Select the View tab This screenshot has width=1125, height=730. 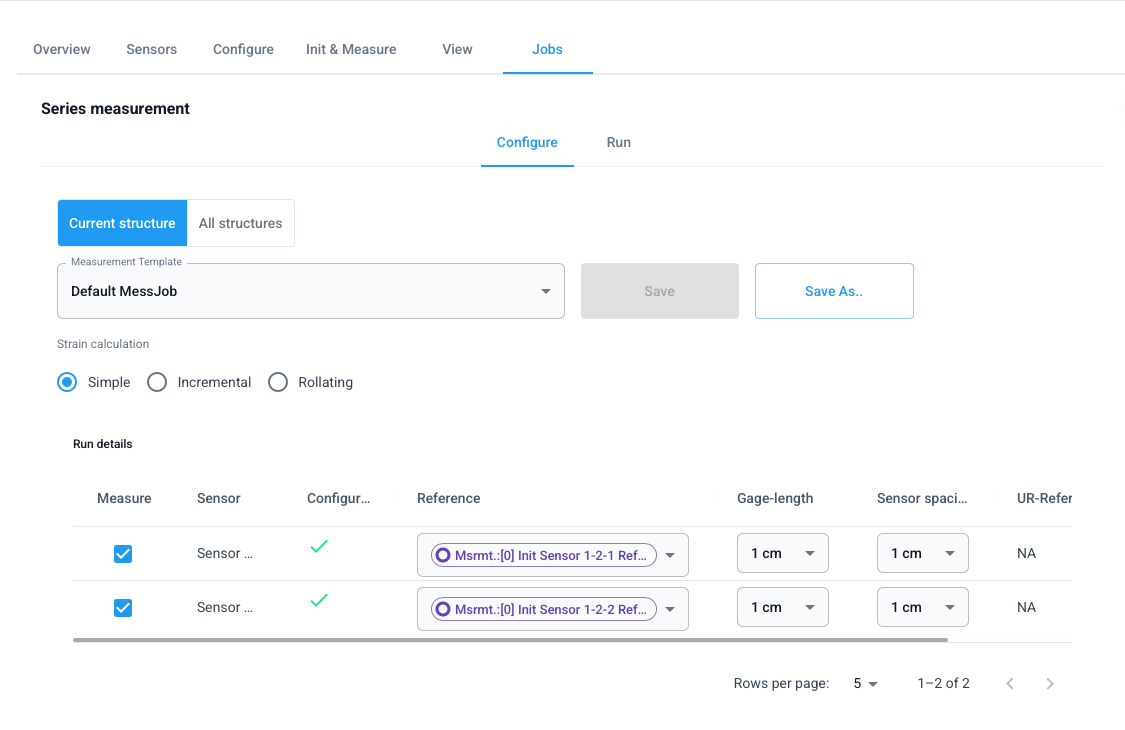(457, 50)
